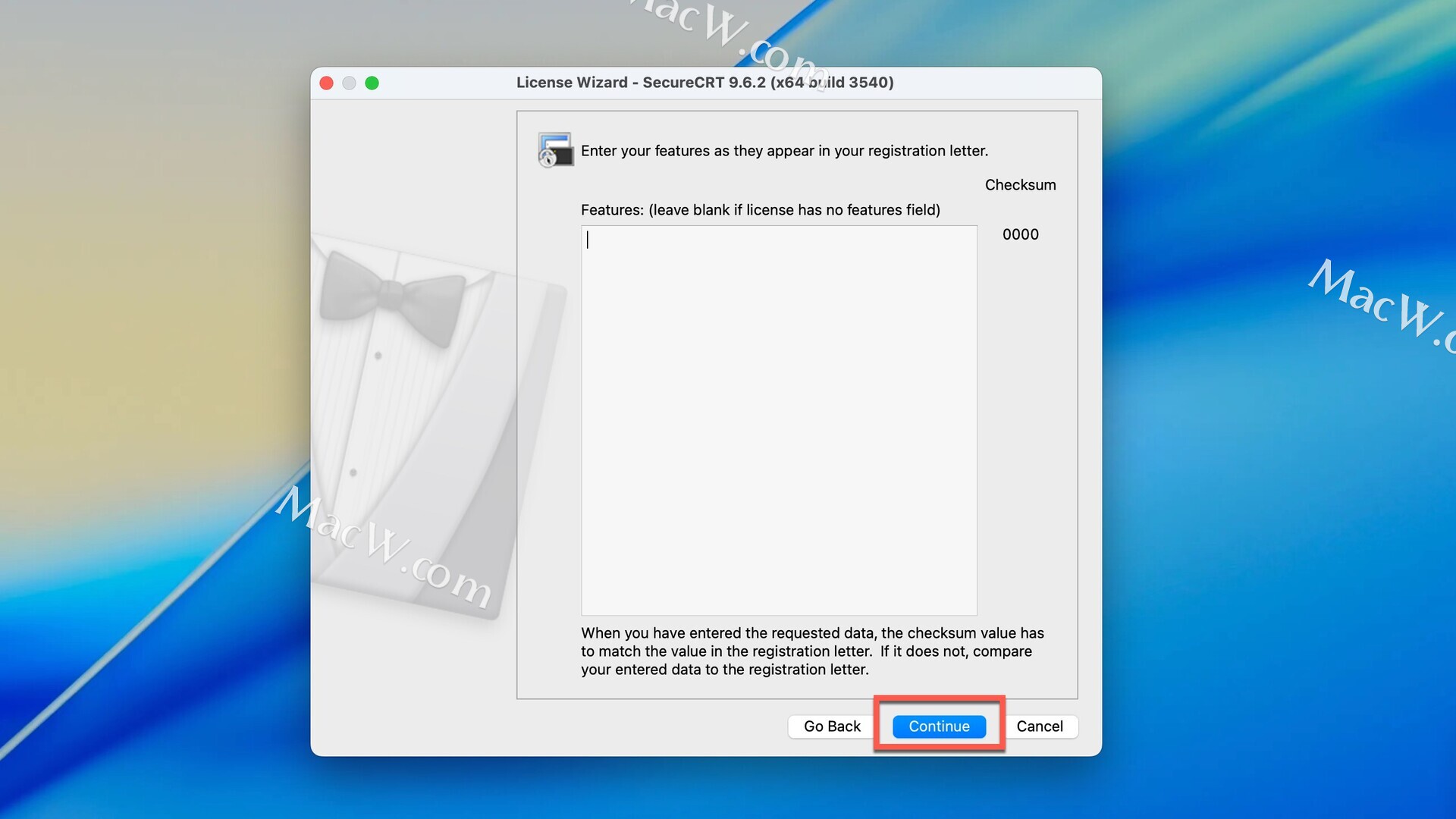Click the checksum explanation paragraph below field
Screen dimensions: 1456x819
(x=811, y=651)
